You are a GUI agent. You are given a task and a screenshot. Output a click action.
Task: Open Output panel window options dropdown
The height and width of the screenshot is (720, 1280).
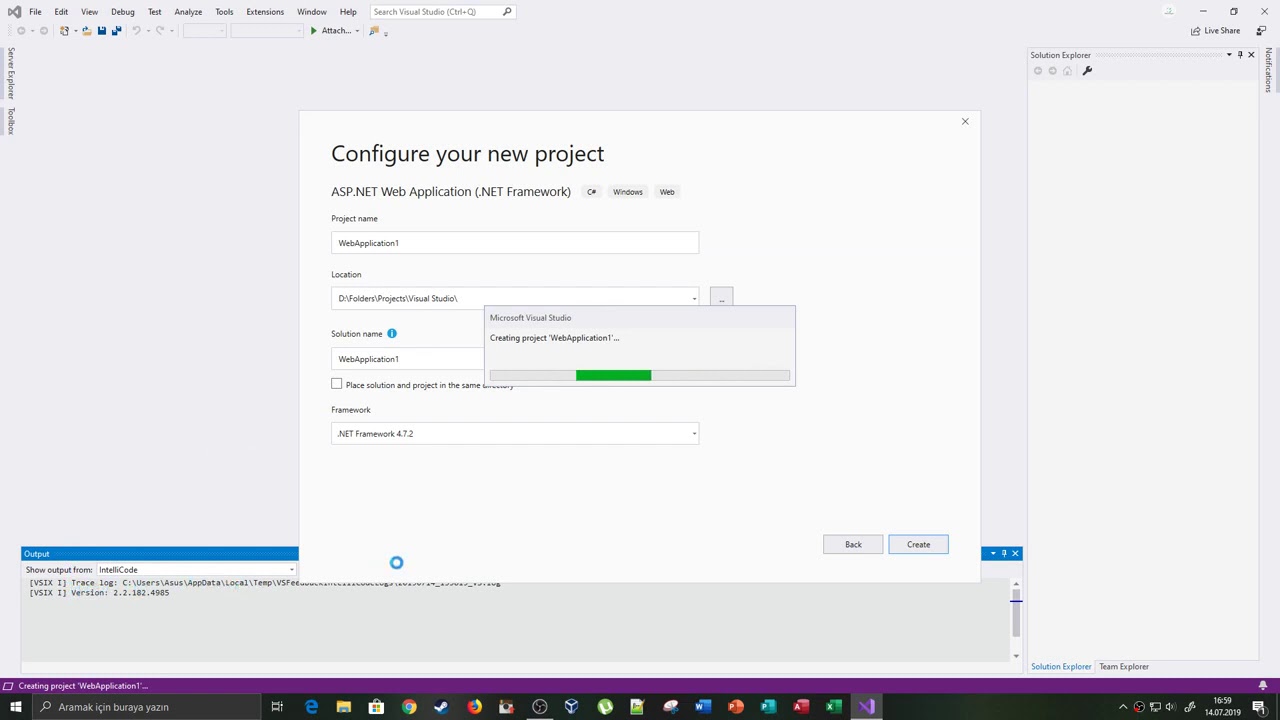993,554
